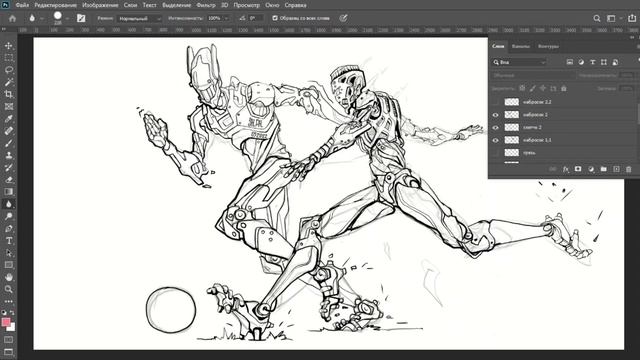This screenshot has width=640, height=360.
Task: Select the Gradient tool
Action: pos(9,192)
